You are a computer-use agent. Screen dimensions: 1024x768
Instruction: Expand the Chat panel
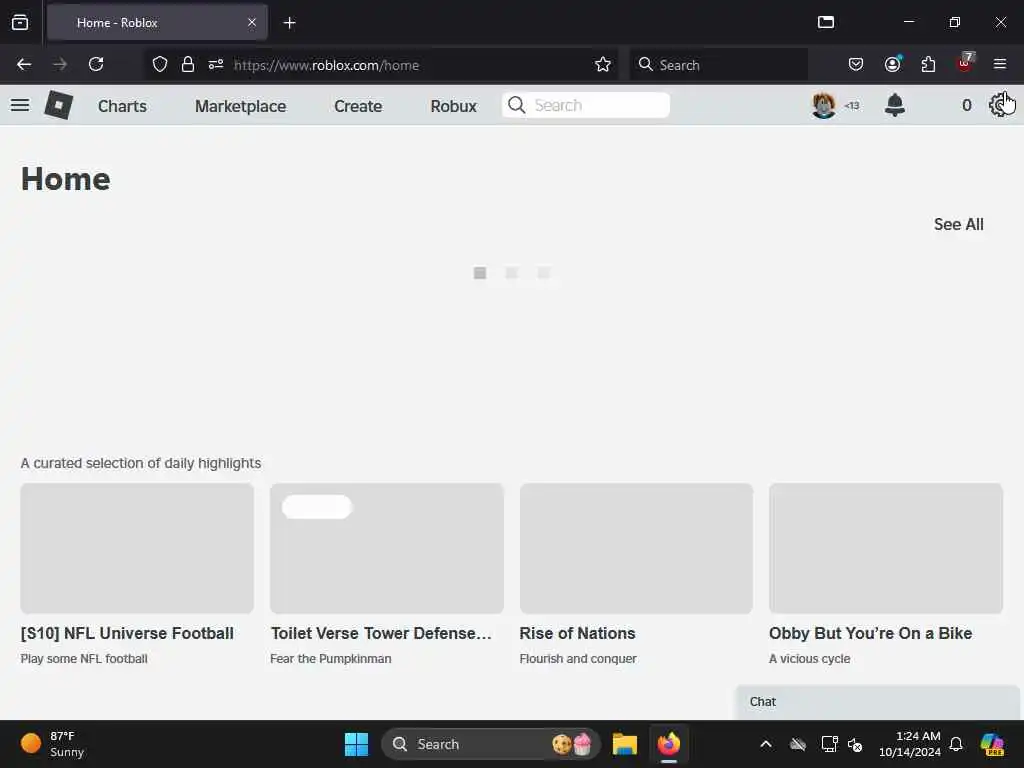(x=877, y=702)
